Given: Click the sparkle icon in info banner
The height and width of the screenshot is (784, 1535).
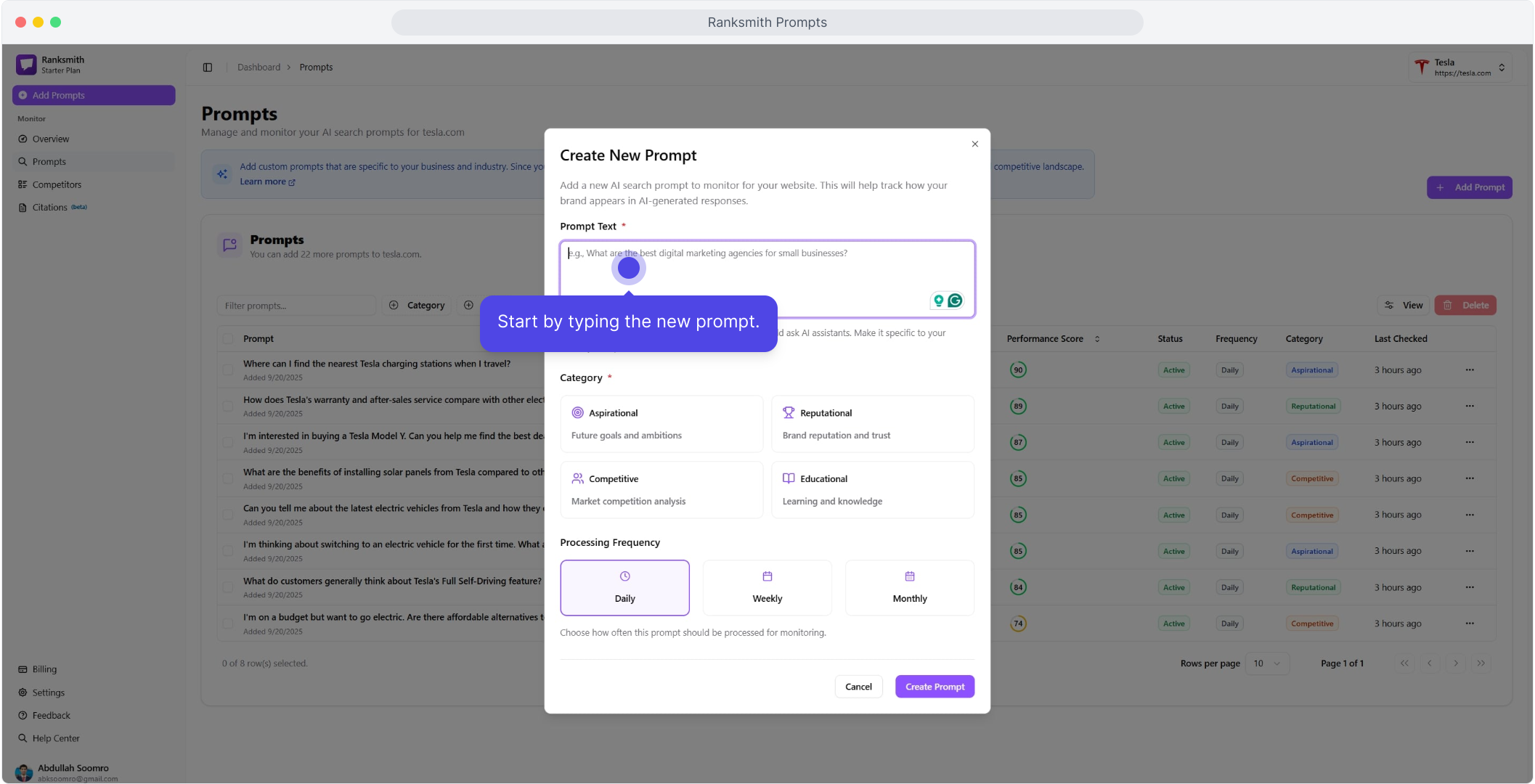Looking at the screenshot, I should (x=222, y=174).
